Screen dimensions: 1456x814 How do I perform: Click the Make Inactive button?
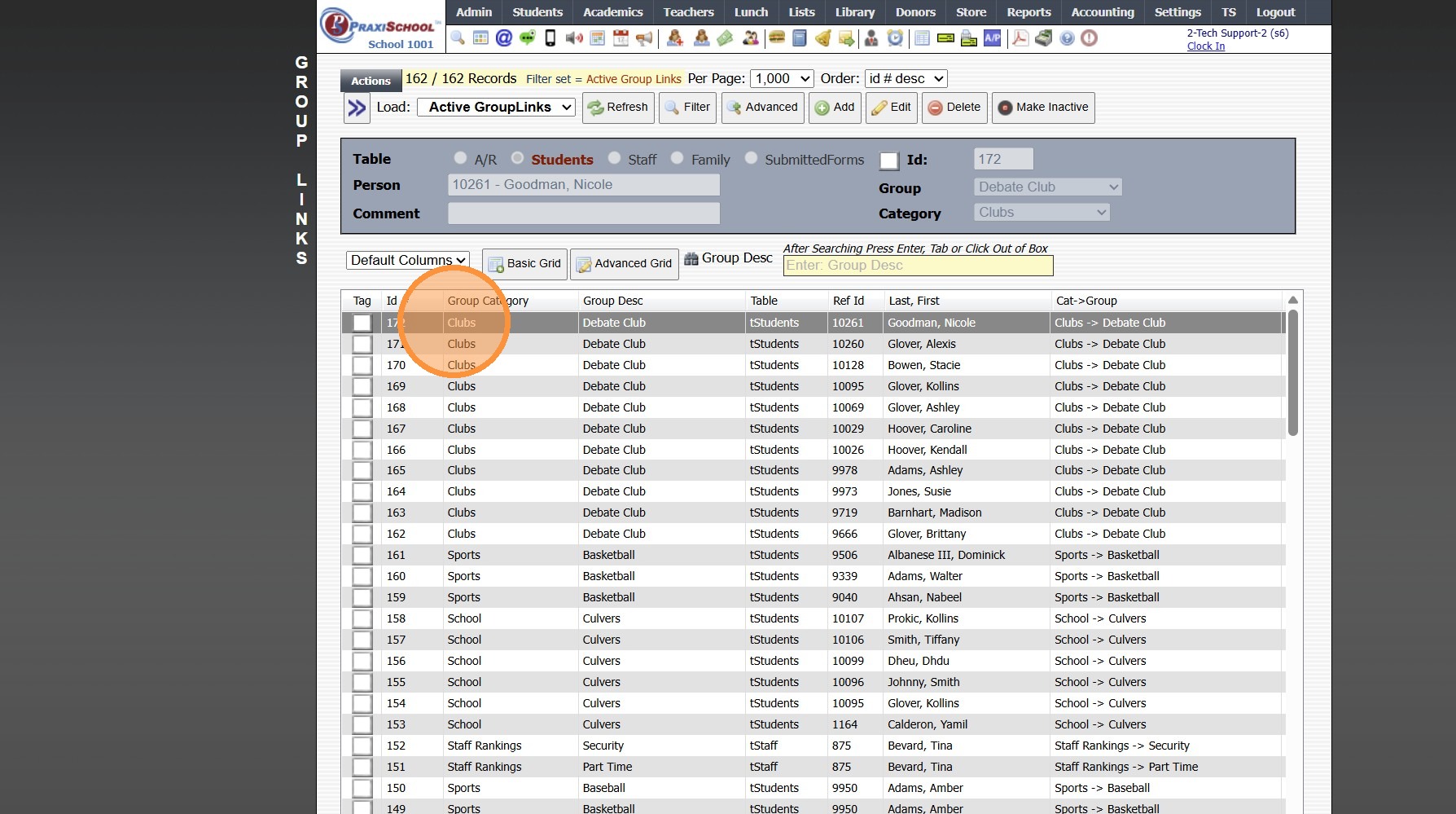[1043, 108]
